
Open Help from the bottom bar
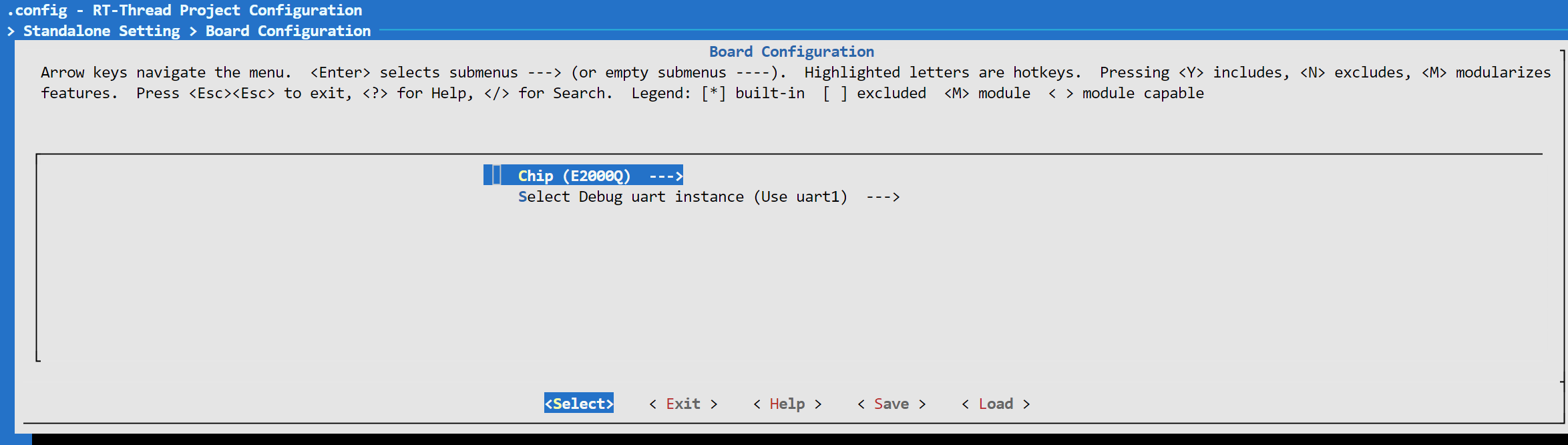(x=787, y=404)
